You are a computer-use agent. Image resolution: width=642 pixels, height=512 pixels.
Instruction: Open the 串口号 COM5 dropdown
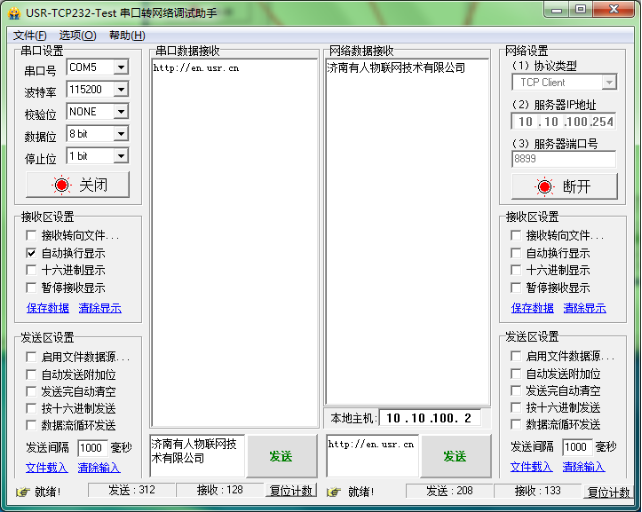point(121,68)
